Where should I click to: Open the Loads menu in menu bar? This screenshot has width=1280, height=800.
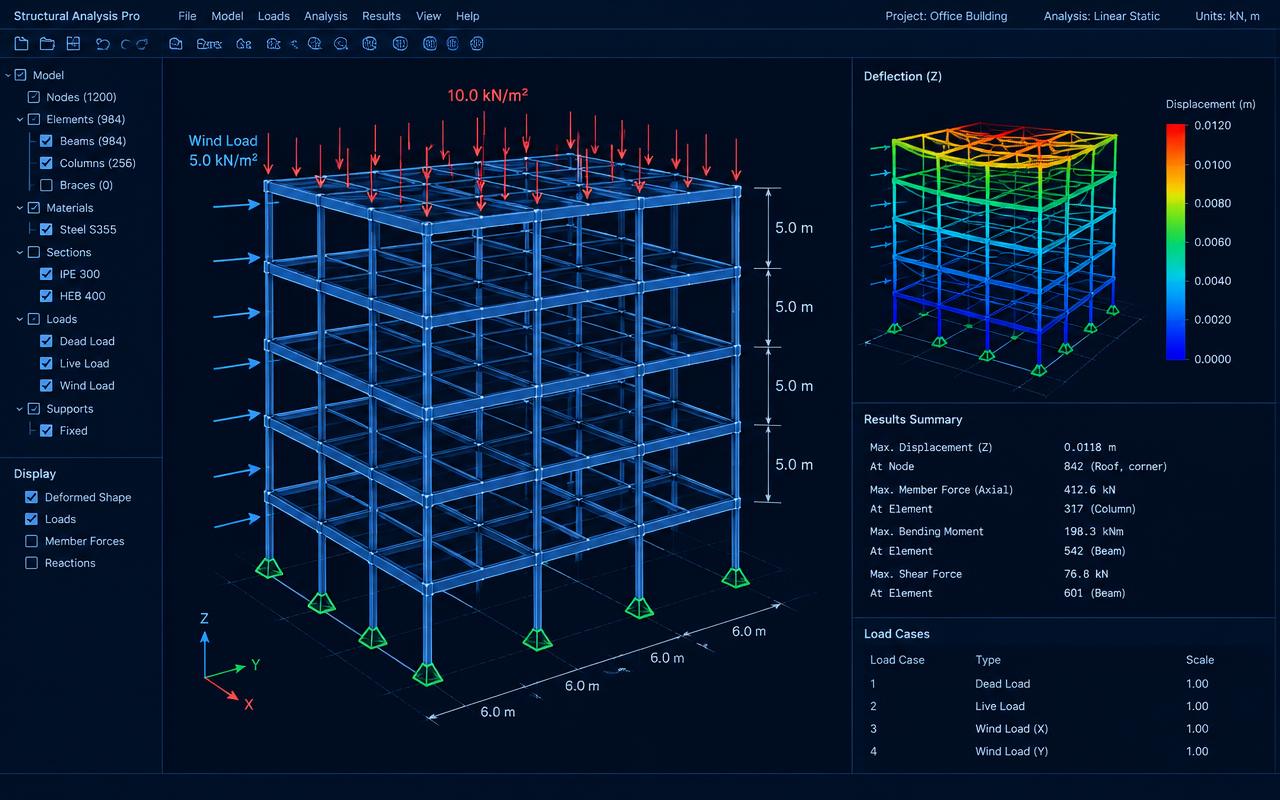(x=273, y=16)
